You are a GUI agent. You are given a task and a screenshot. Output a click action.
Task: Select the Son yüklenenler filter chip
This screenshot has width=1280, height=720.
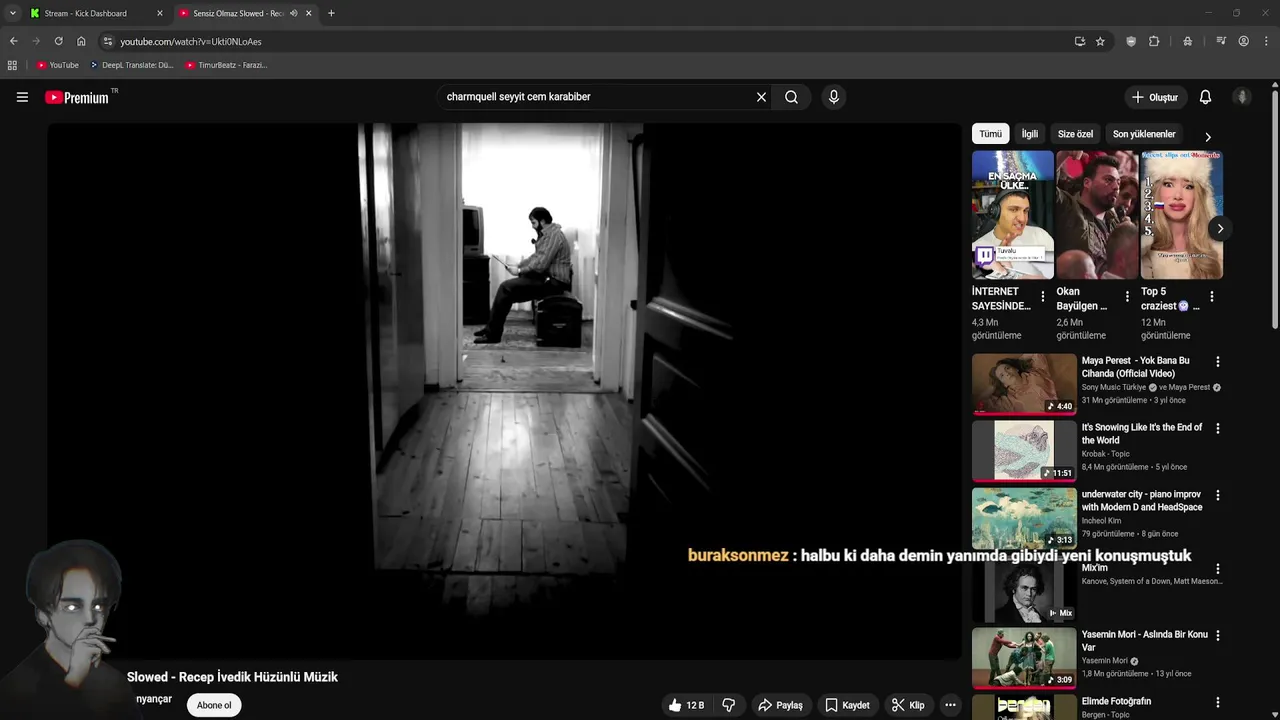[1144, 134]
